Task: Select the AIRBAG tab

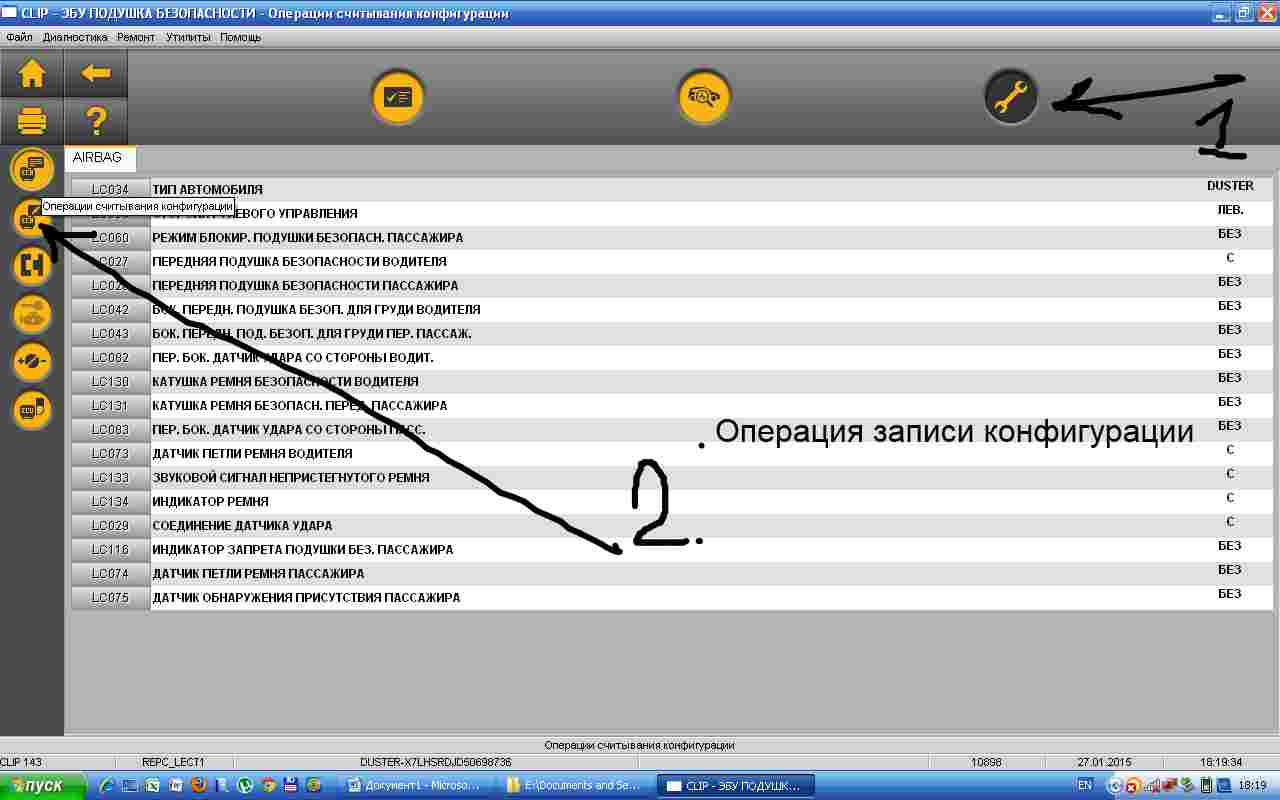Action: coord(98,158)
